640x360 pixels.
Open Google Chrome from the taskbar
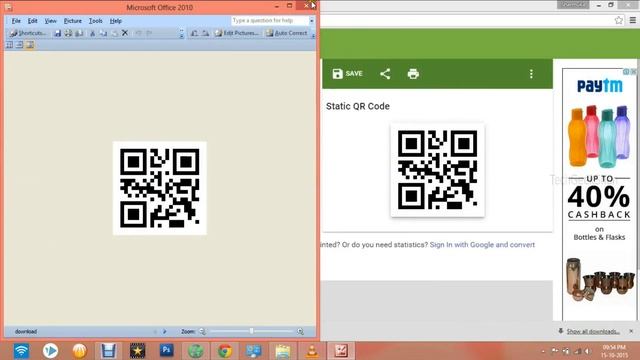click(224, 351)
